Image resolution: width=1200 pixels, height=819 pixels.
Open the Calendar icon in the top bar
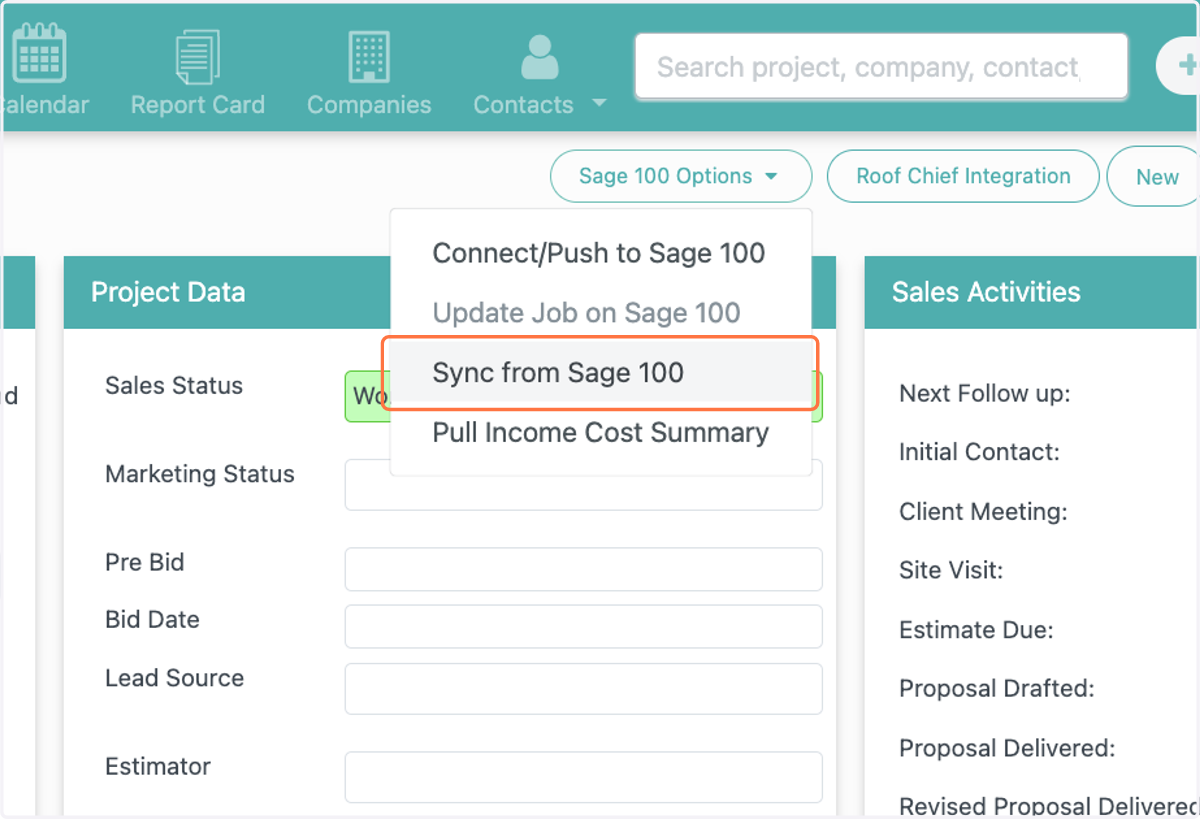point(39,53)
